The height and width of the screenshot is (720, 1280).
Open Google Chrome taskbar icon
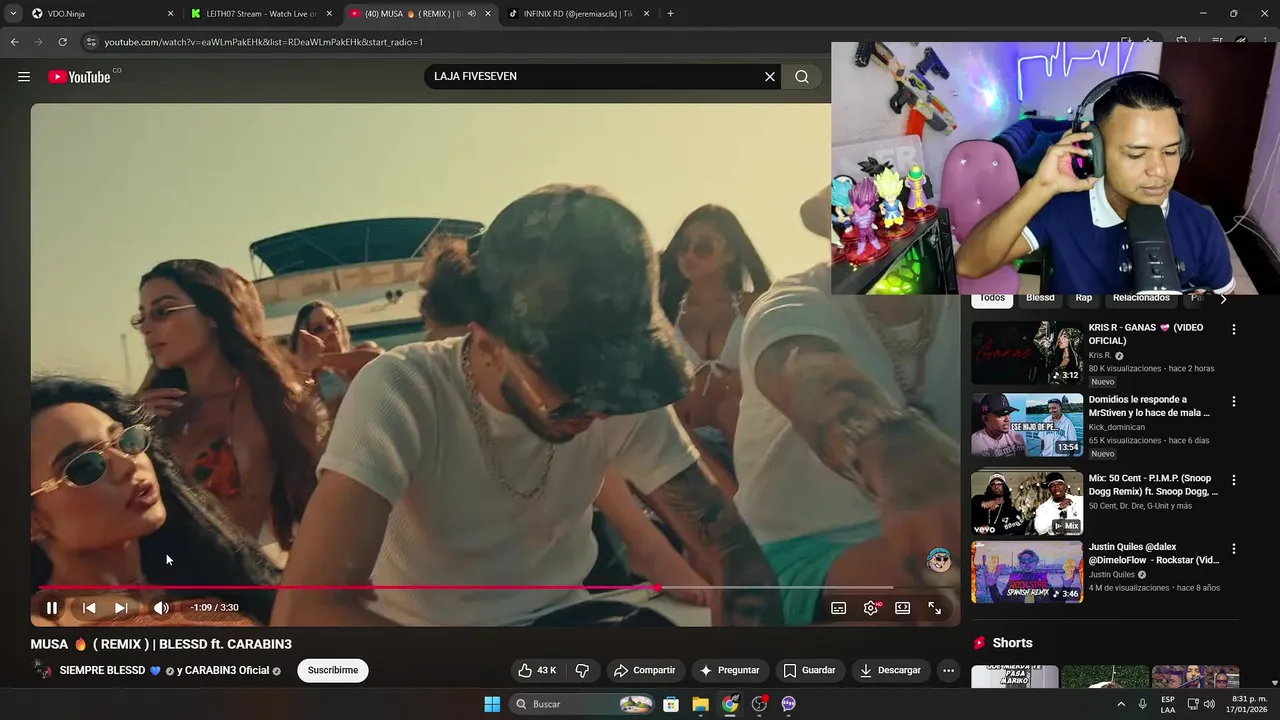(x=730, y=704)
